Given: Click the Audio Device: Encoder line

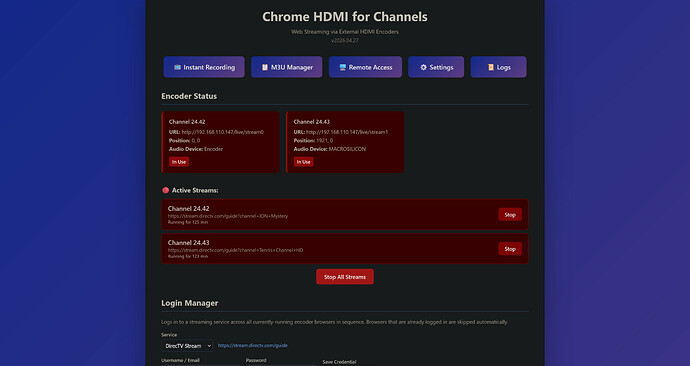Looking at the screenshot, I should pos(196,149).
